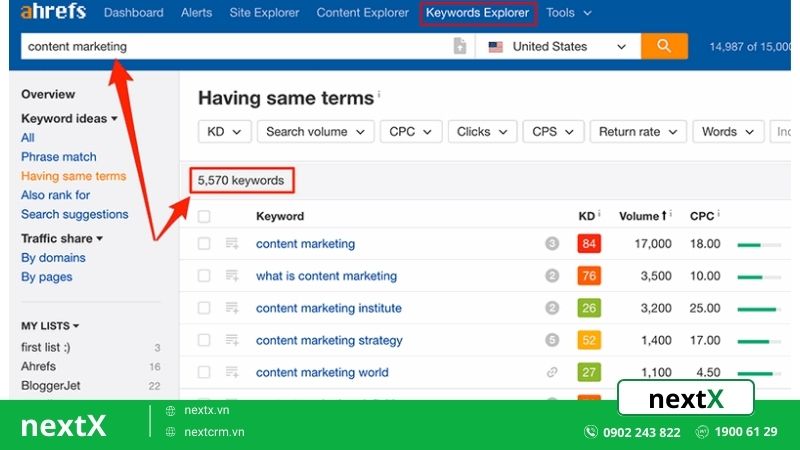Click the hotline icon beside 1900 61 29
This screenshot has width=800, height=450.
[702, 432]
